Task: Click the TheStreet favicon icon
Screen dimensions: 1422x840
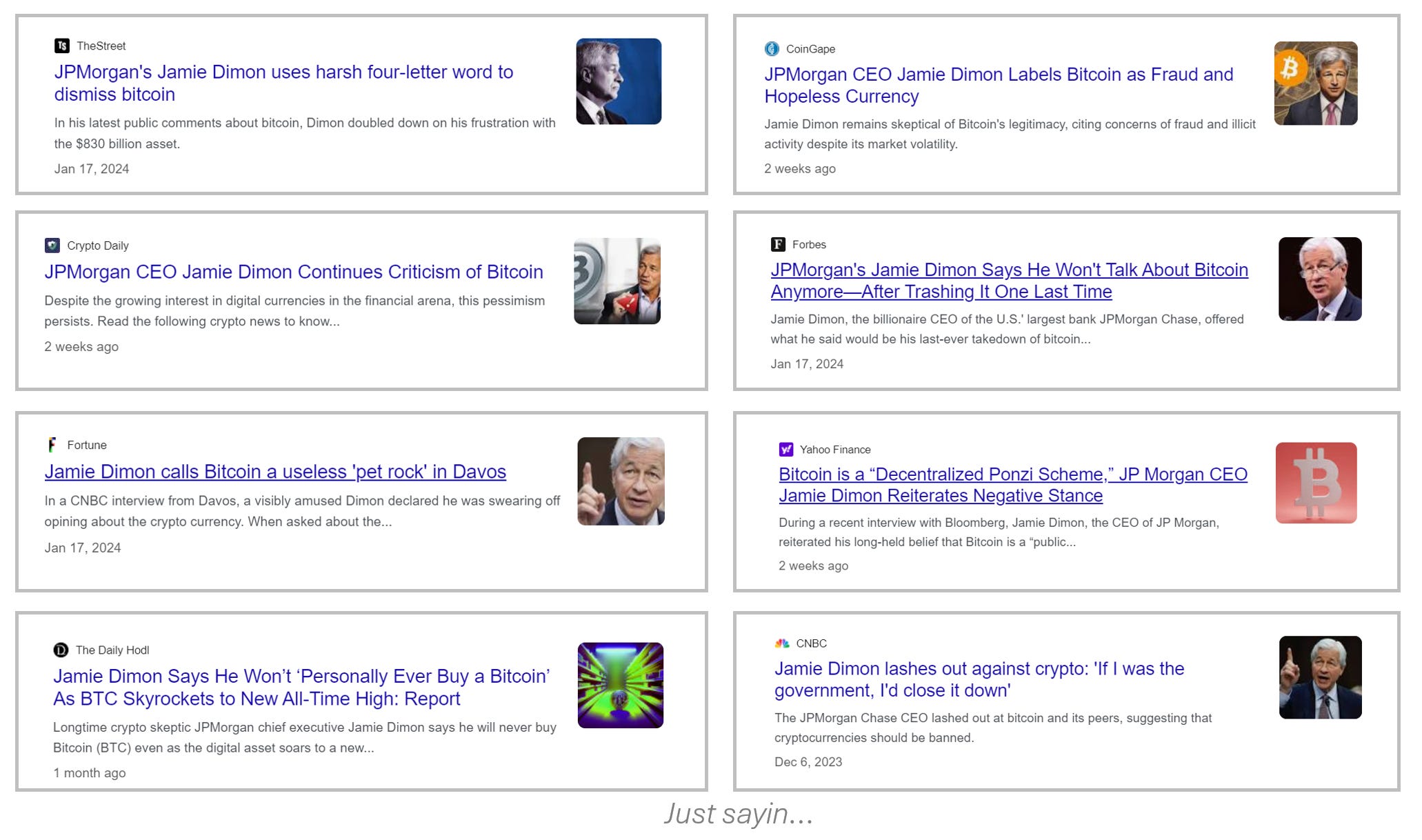Action: (62, 46)
